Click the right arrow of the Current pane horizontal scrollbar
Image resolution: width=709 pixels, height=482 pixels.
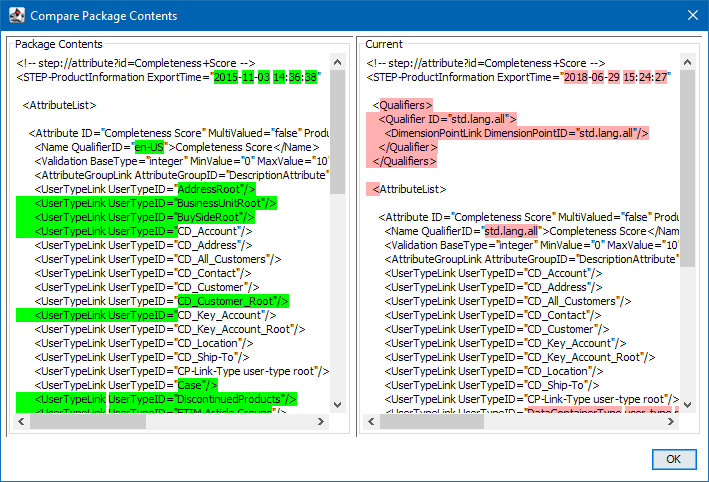(671, 421)
